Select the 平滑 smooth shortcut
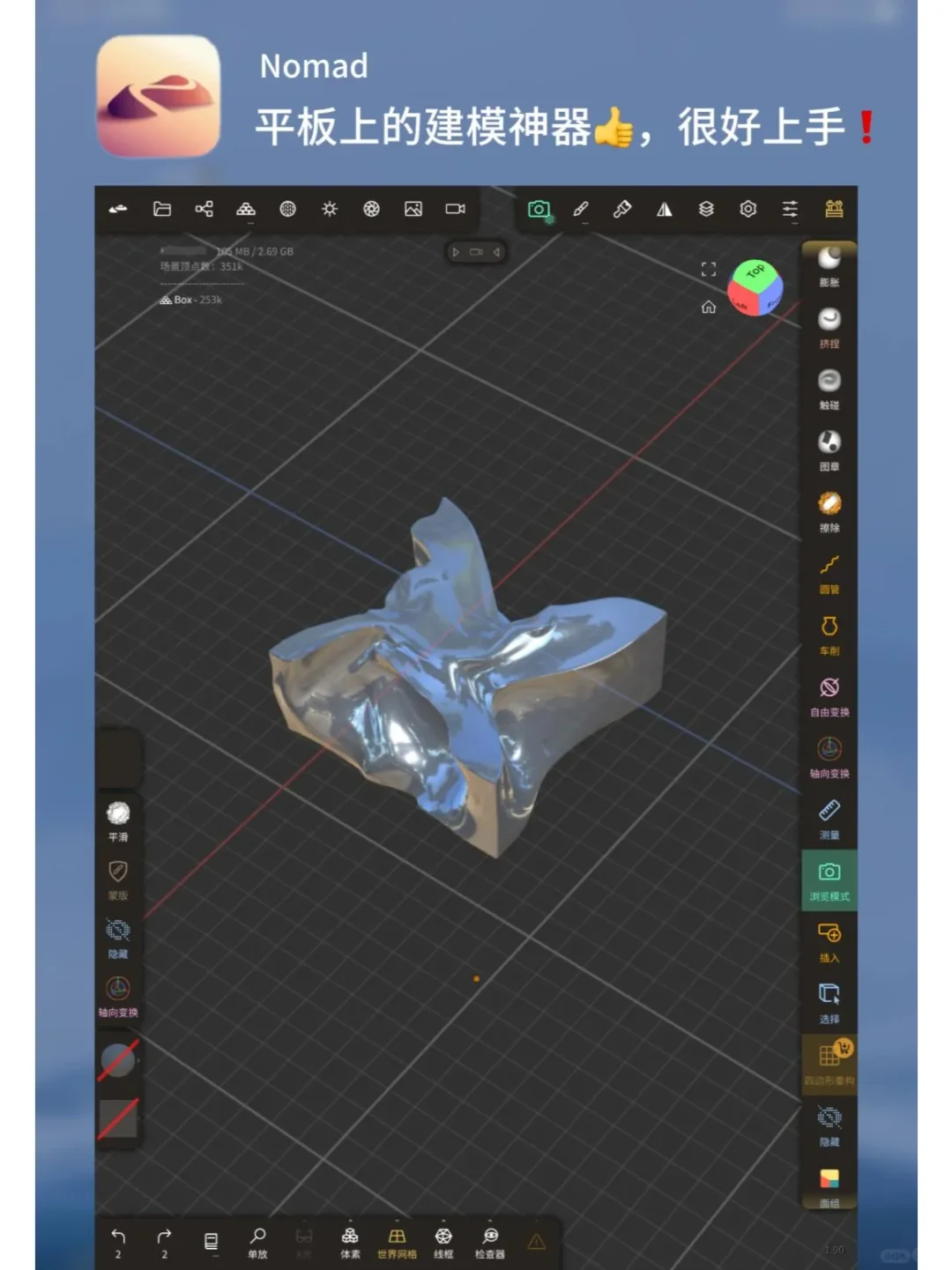The height and width of the screenshot is (1270, 952). click(118, 821)
